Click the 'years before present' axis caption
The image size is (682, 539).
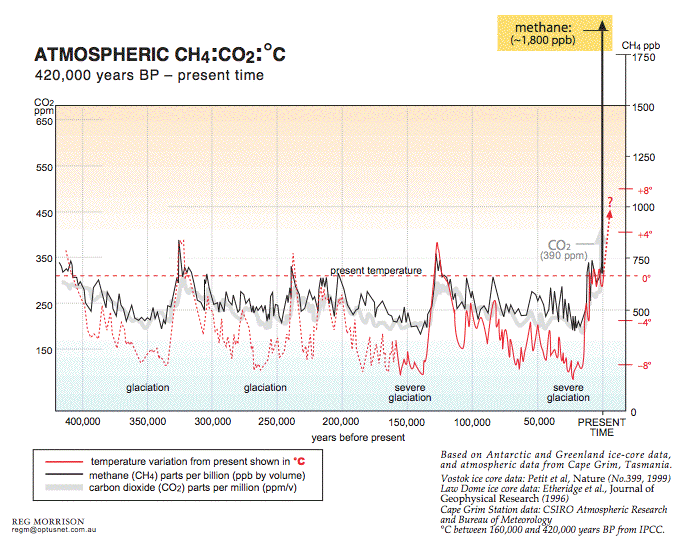coord(358,437)
